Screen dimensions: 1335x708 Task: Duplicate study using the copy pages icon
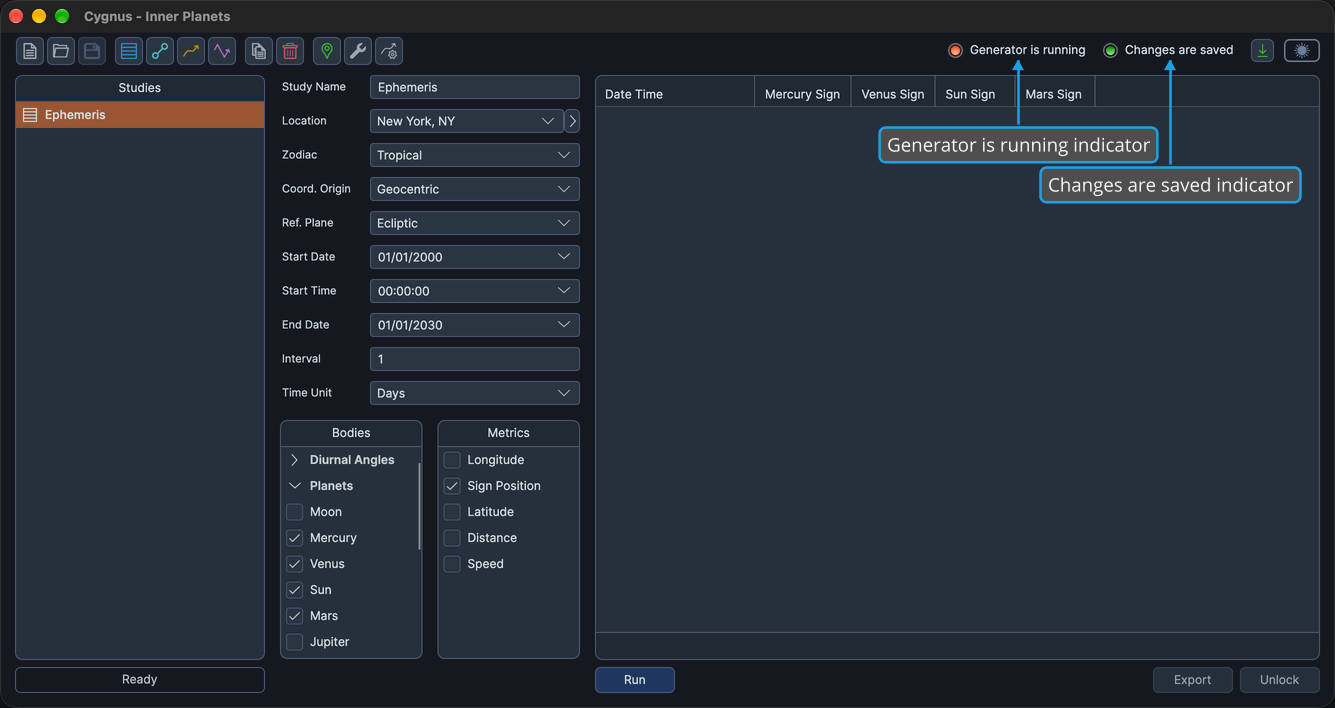coord(259,51)
